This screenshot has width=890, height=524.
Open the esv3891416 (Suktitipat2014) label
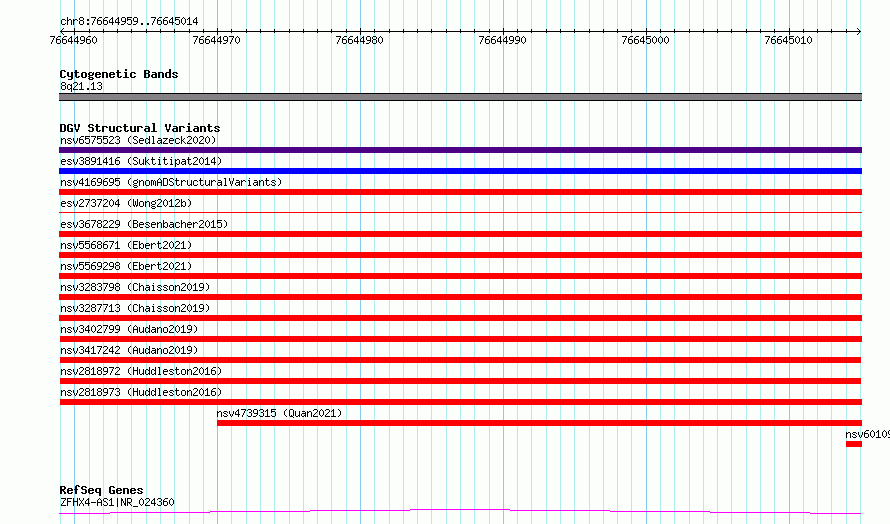[141, 161]
